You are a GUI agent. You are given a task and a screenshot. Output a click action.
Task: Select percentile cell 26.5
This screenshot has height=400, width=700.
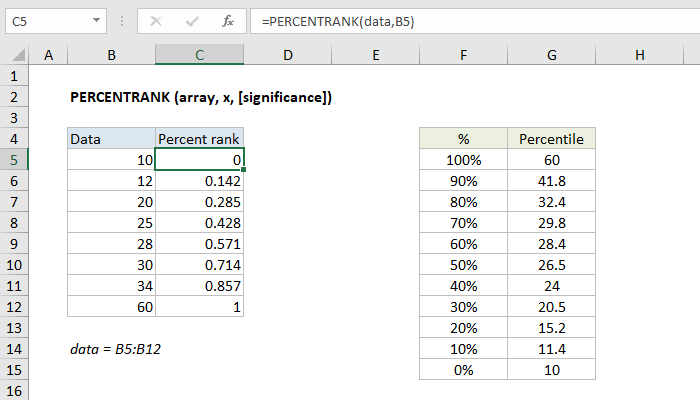pyautogui.click(x=552, y=265)
